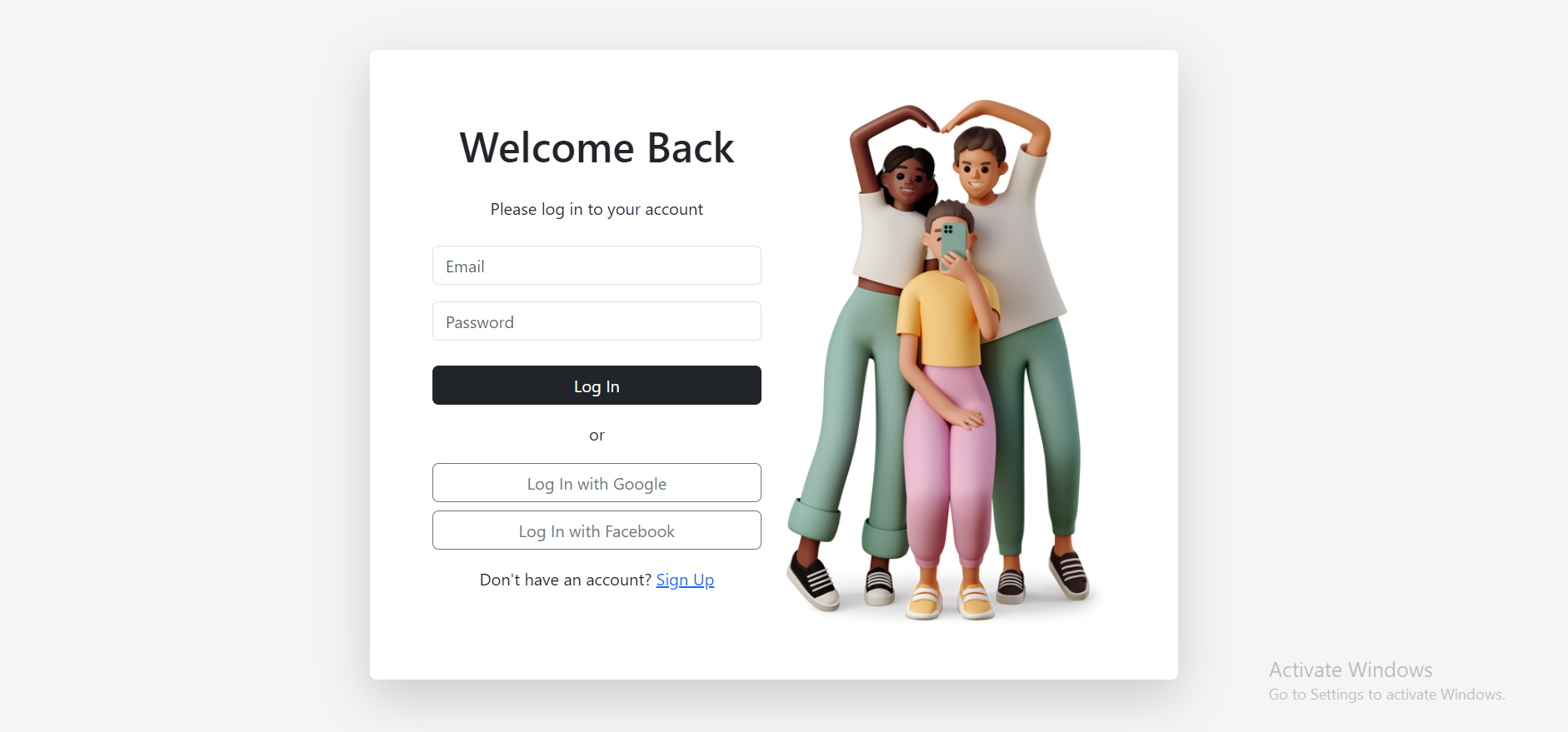Click the dark Log In button
Image resolution: width=1568 pixels, height=732 pixels.
tap(597, 386)
